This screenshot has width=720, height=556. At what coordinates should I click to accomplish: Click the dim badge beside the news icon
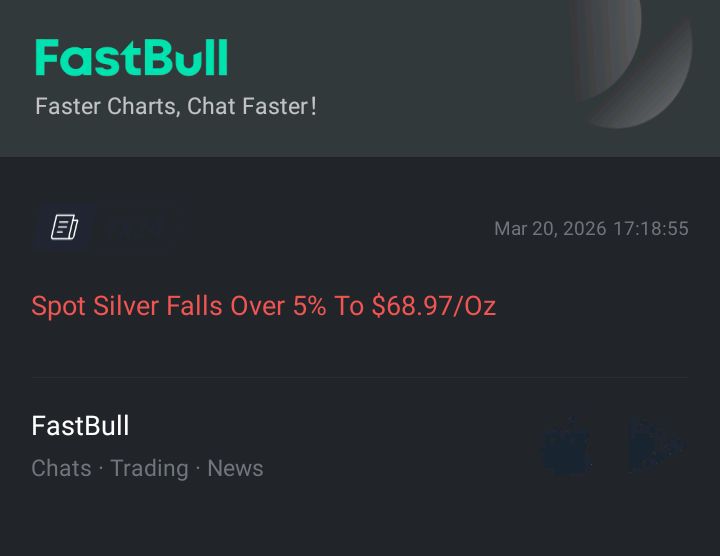point(140,227)
